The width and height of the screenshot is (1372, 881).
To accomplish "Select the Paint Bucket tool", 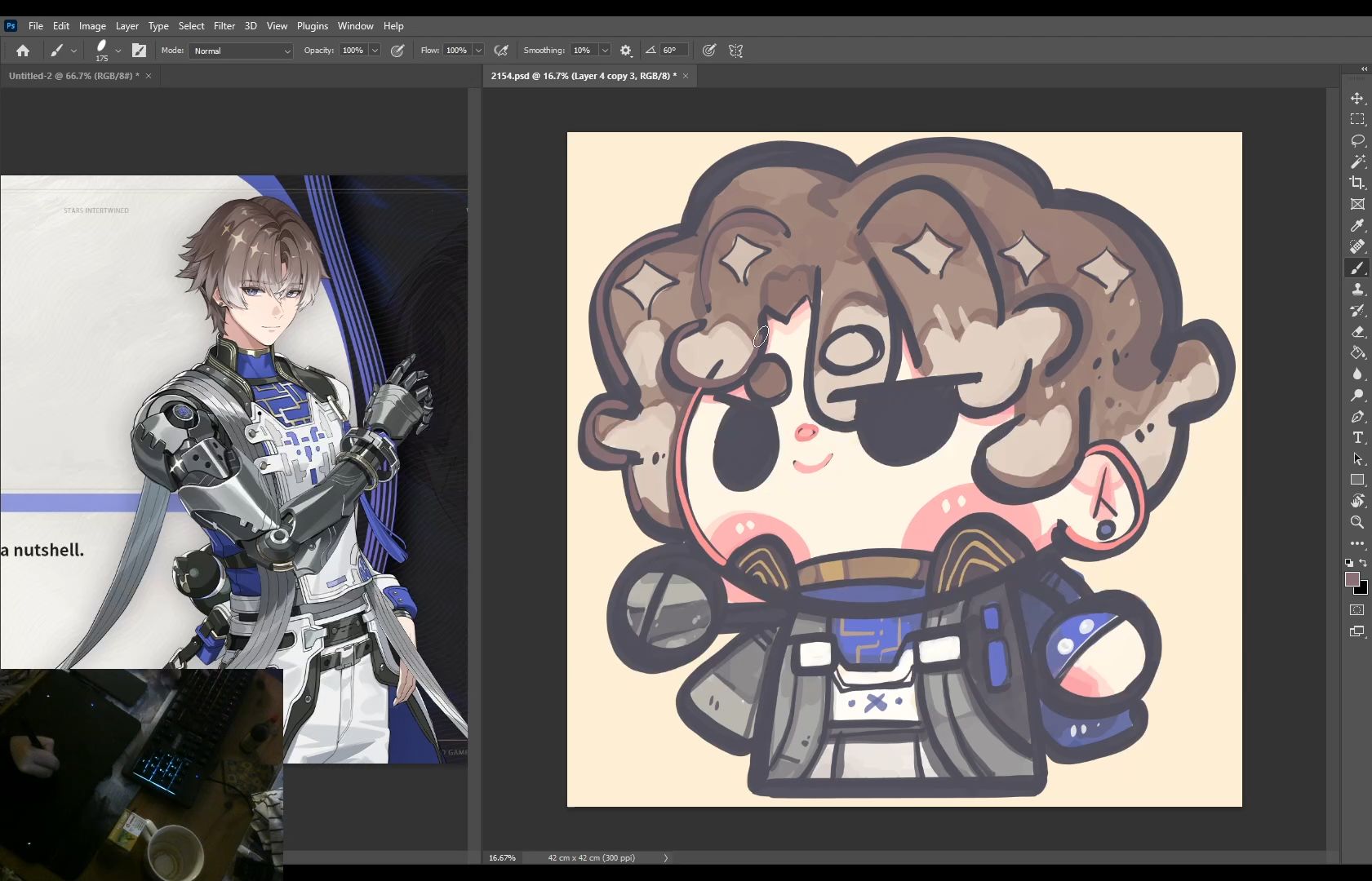I will tap(1357, 352).
